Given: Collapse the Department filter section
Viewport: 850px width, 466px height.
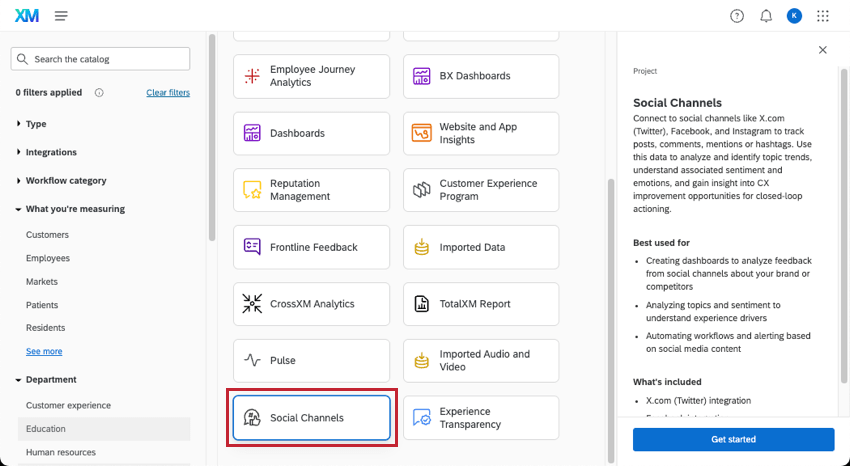Looking at the screenshot, I should point(50,380).
